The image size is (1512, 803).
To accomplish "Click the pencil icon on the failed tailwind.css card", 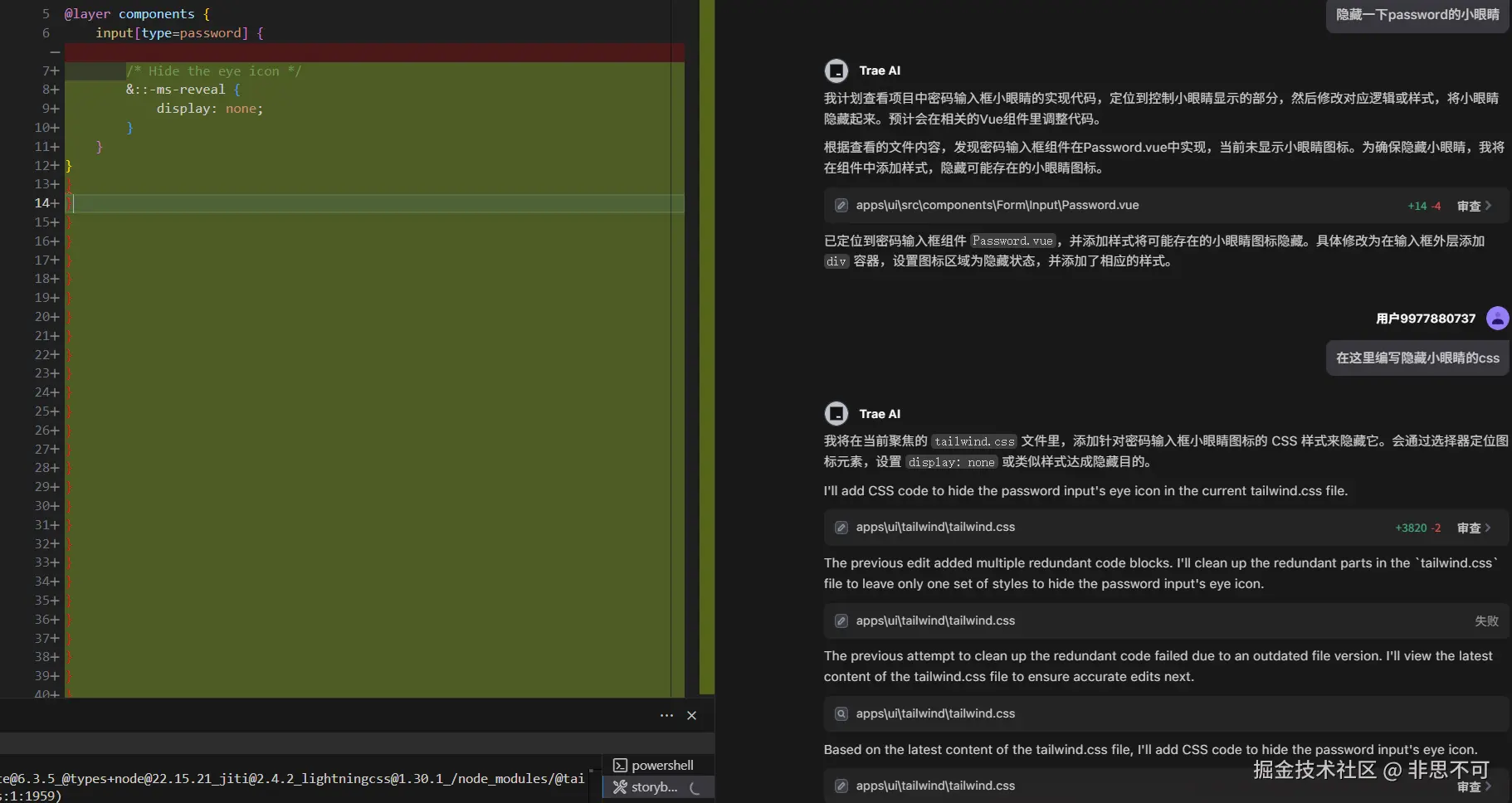I will click(841, 620).
